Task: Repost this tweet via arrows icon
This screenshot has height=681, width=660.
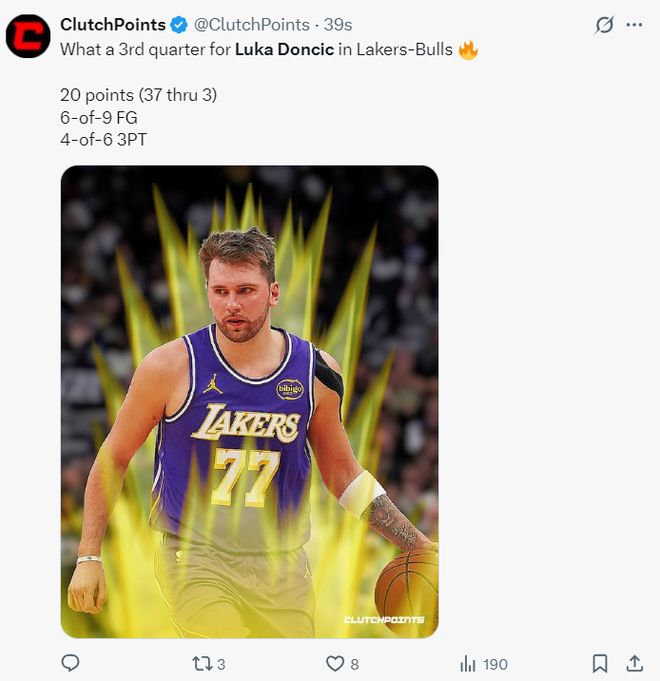Action: click(x=200, y=663)
